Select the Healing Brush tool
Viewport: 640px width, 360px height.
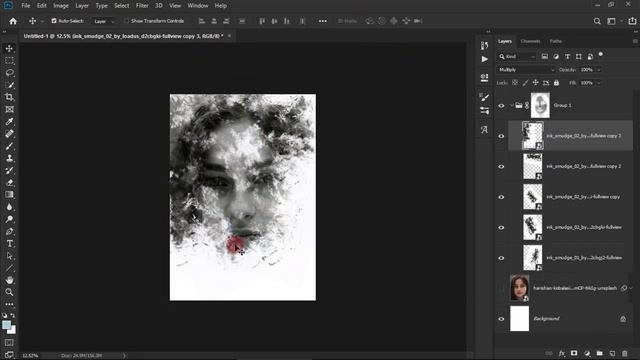pos(9,134)
